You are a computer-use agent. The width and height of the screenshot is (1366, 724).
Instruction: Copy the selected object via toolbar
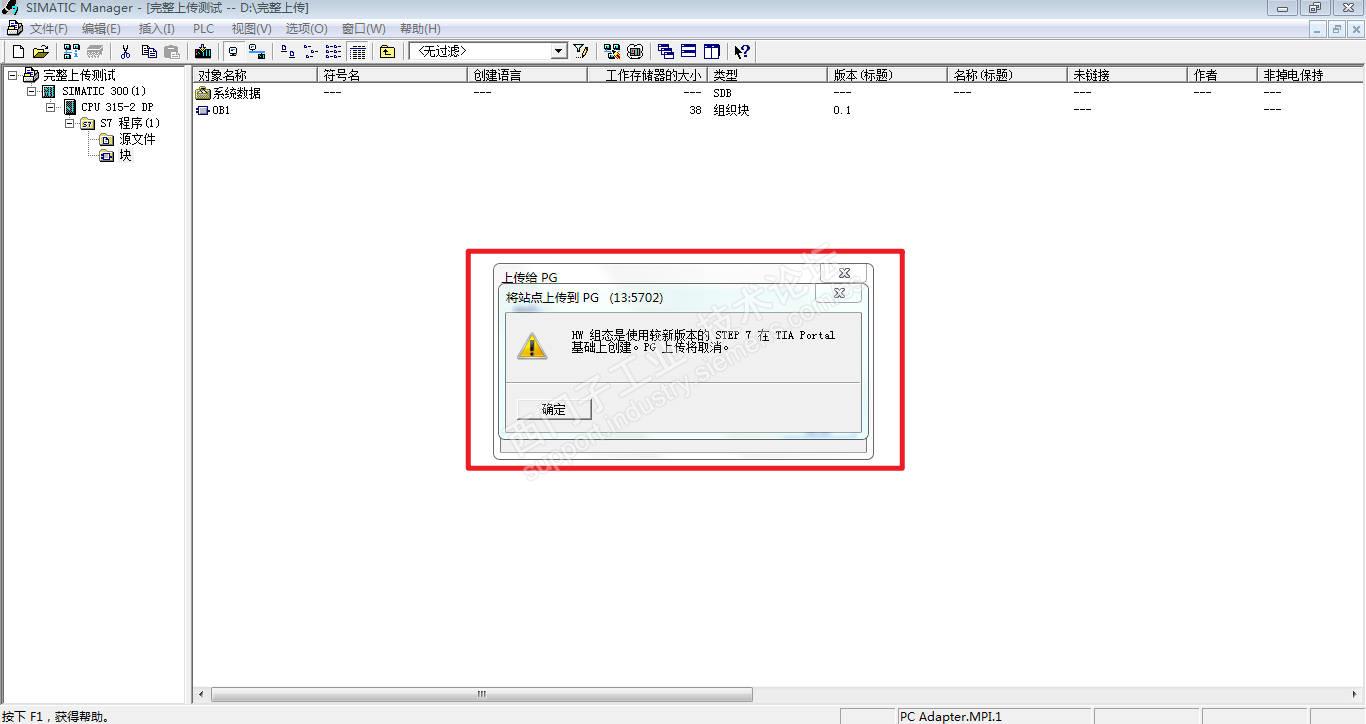pos(149,51)
